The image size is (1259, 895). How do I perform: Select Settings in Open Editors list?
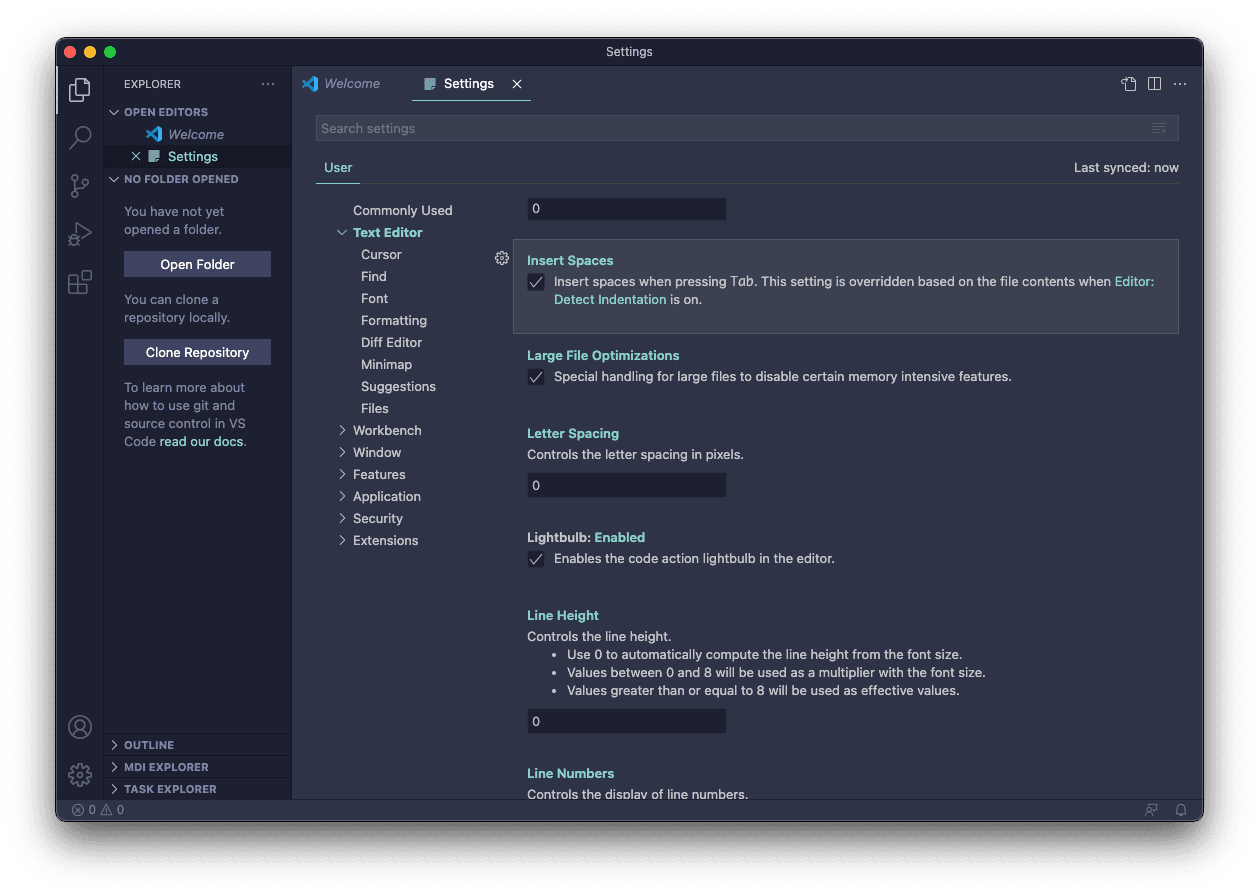[197, 156]
